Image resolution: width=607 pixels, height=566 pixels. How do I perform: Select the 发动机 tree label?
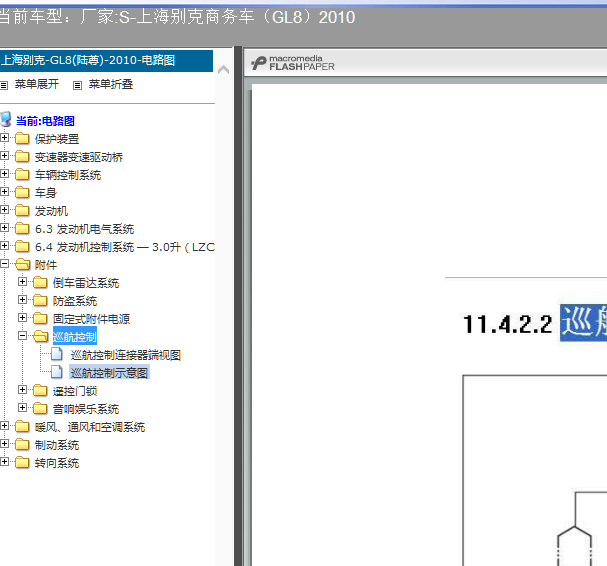[51, 211]
